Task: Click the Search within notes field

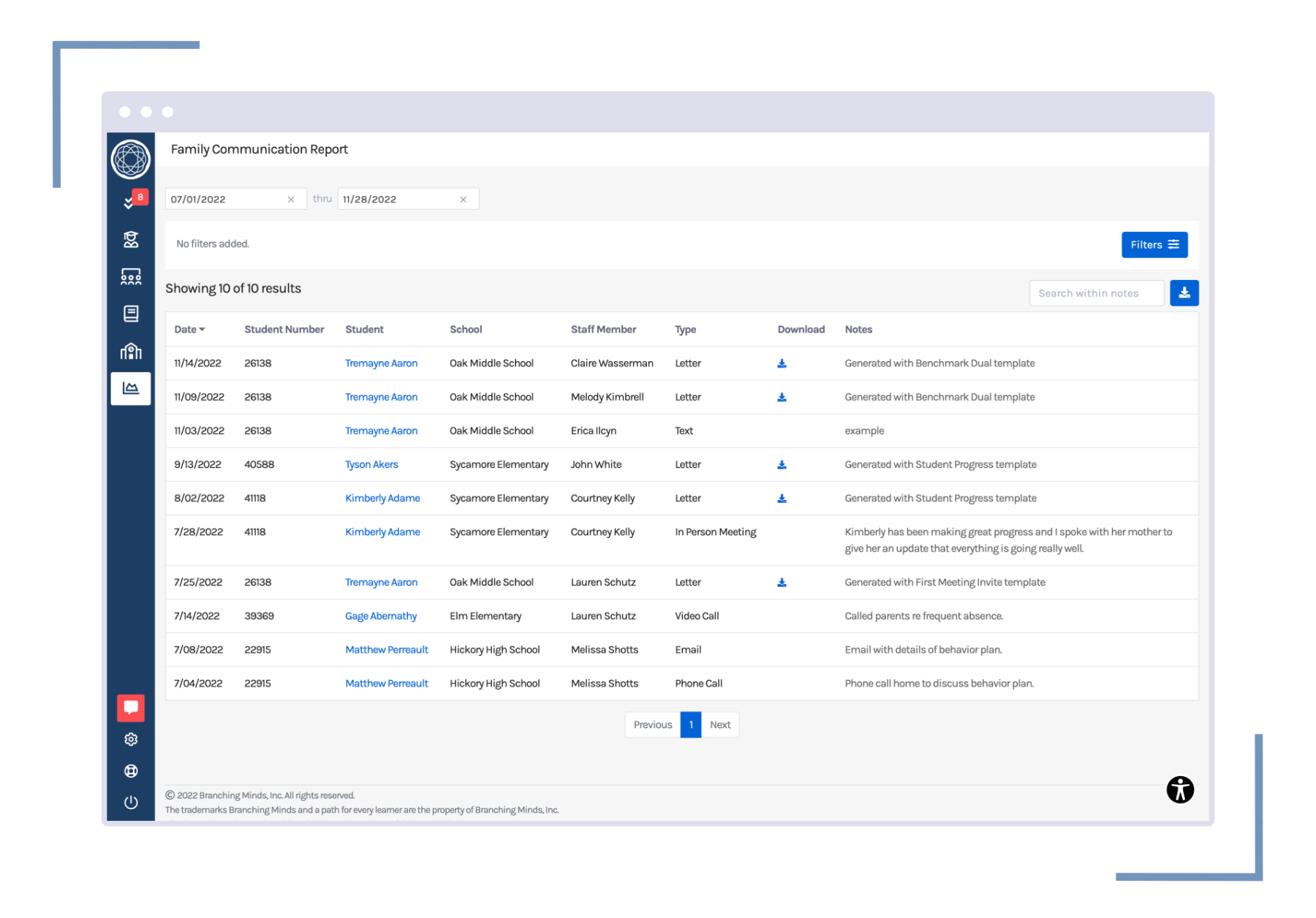Action: tap(1096, 293)
